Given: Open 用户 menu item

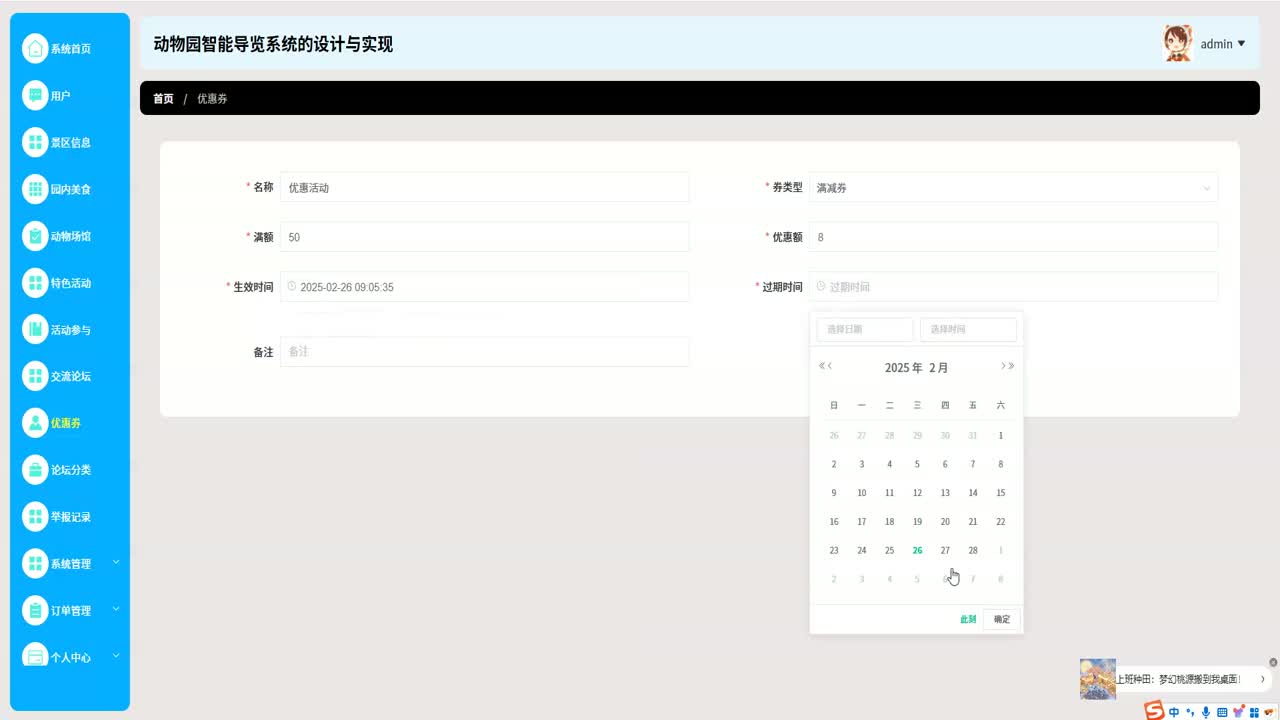Looking at the screenshot, I should (x=70, y=95).
